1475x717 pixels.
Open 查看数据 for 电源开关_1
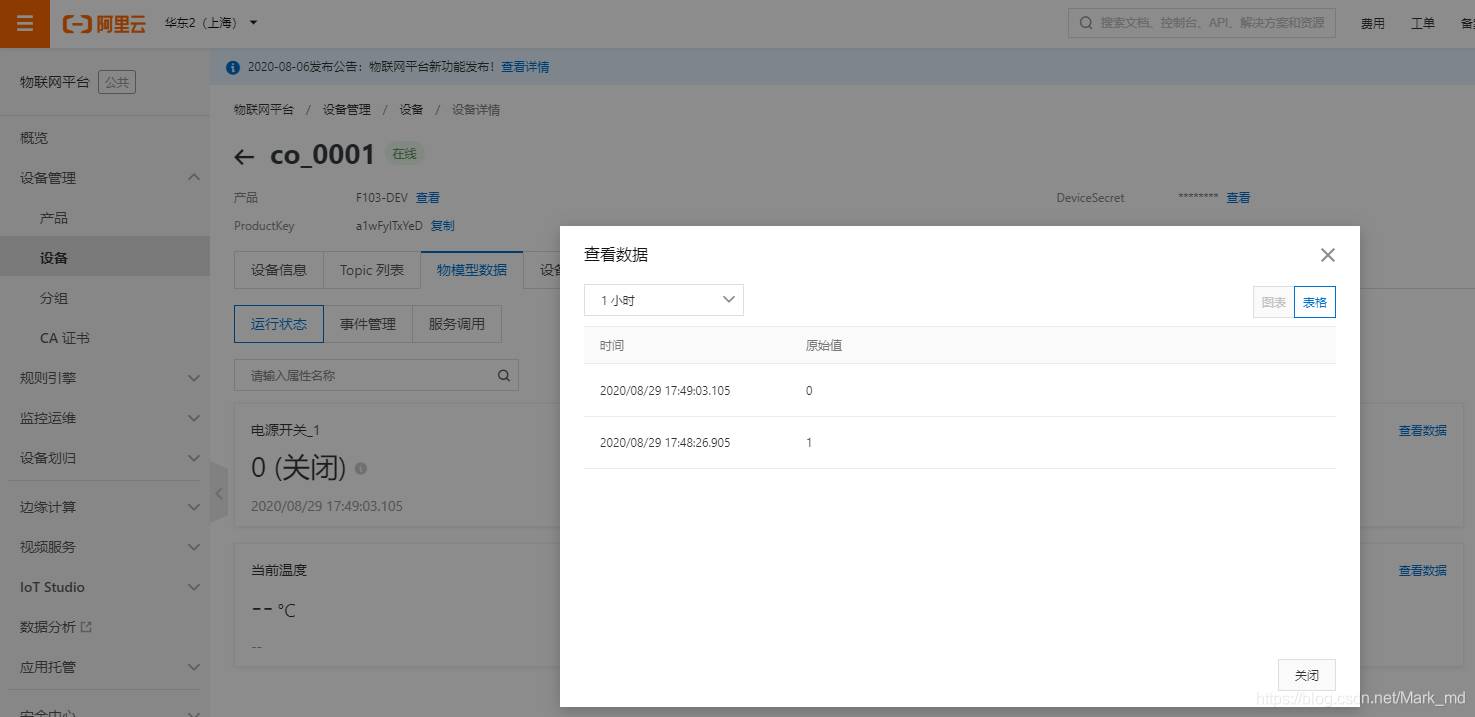tap(1422, 431)
